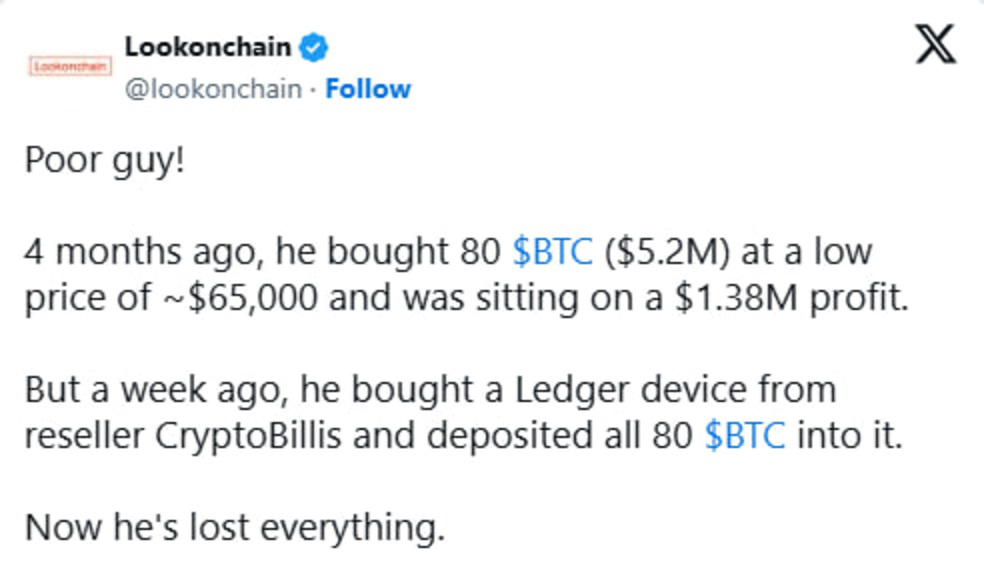
Task: Click "Now he's lost everything." line
Action: pos(235,527)
